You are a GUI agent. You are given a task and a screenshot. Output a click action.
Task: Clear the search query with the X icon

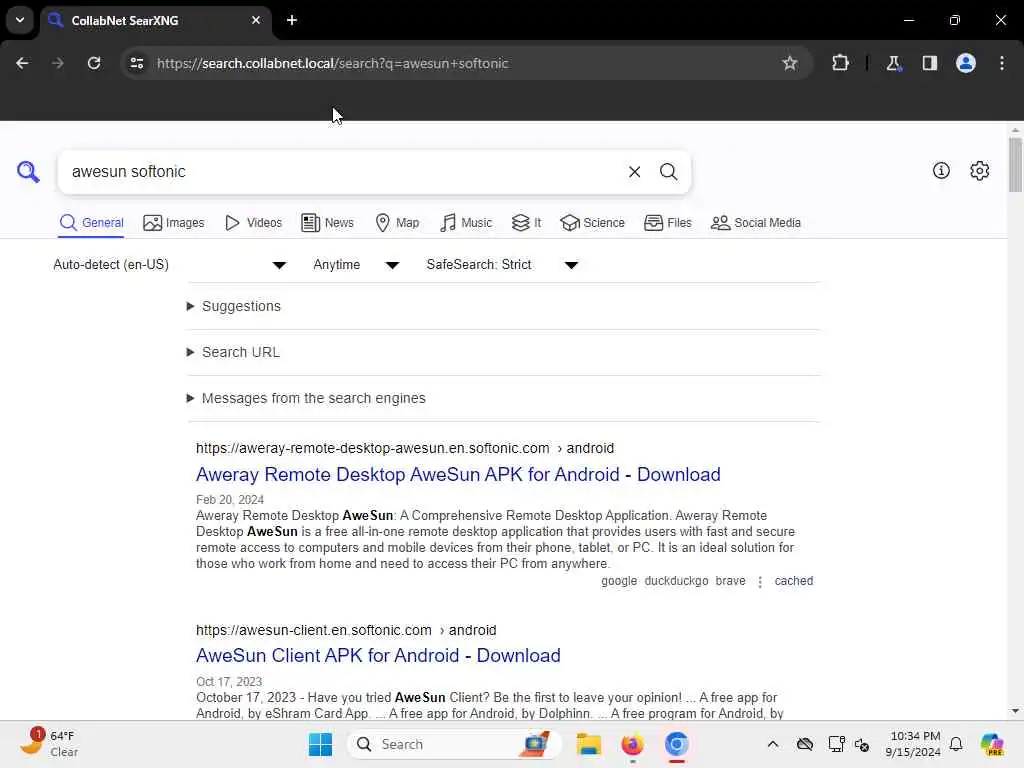click(634, 172)
